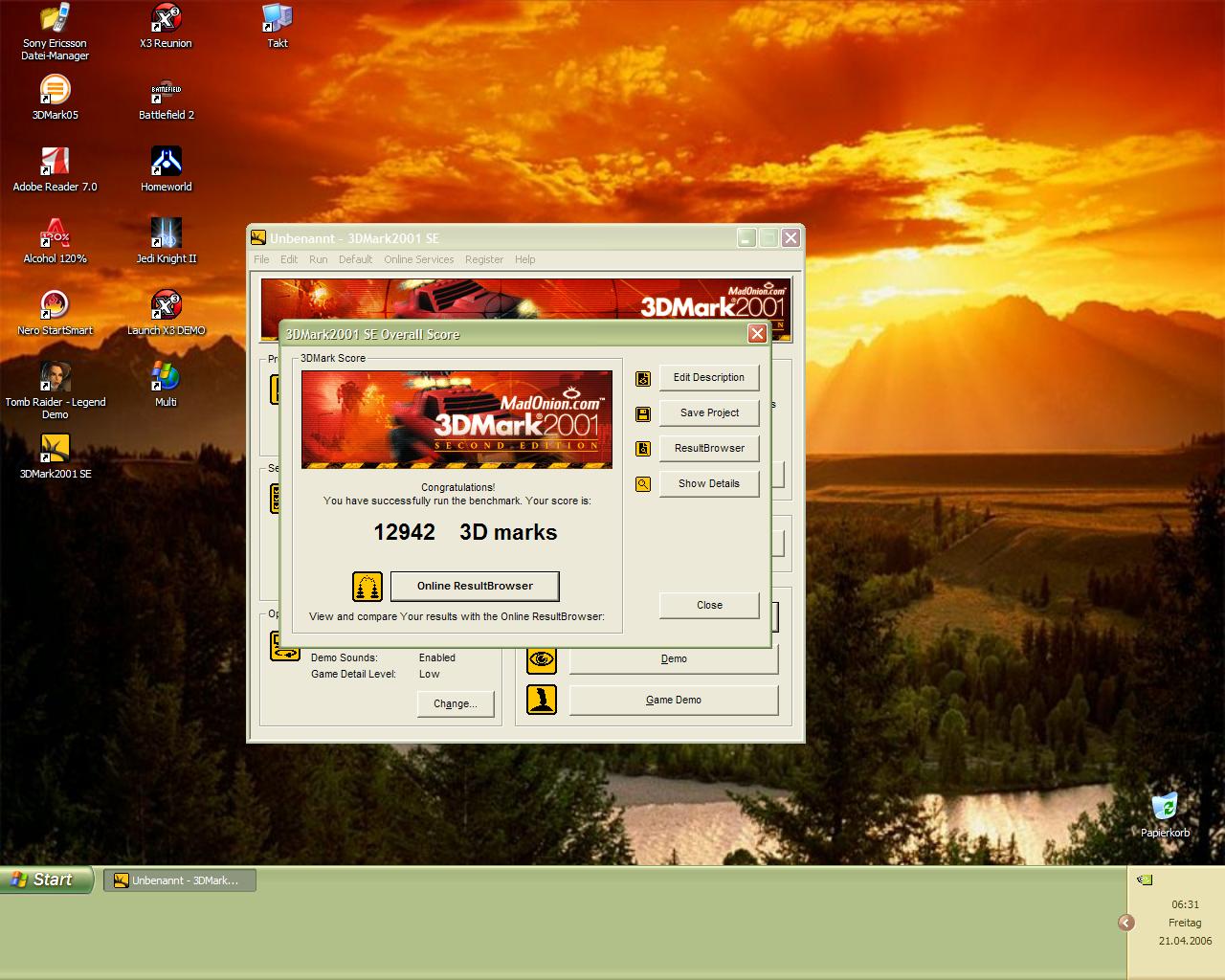Viewport: 1225px width, 980px height.
Task: Click the joystick icon next to Game Demo
Action: (x=542, y=700)
